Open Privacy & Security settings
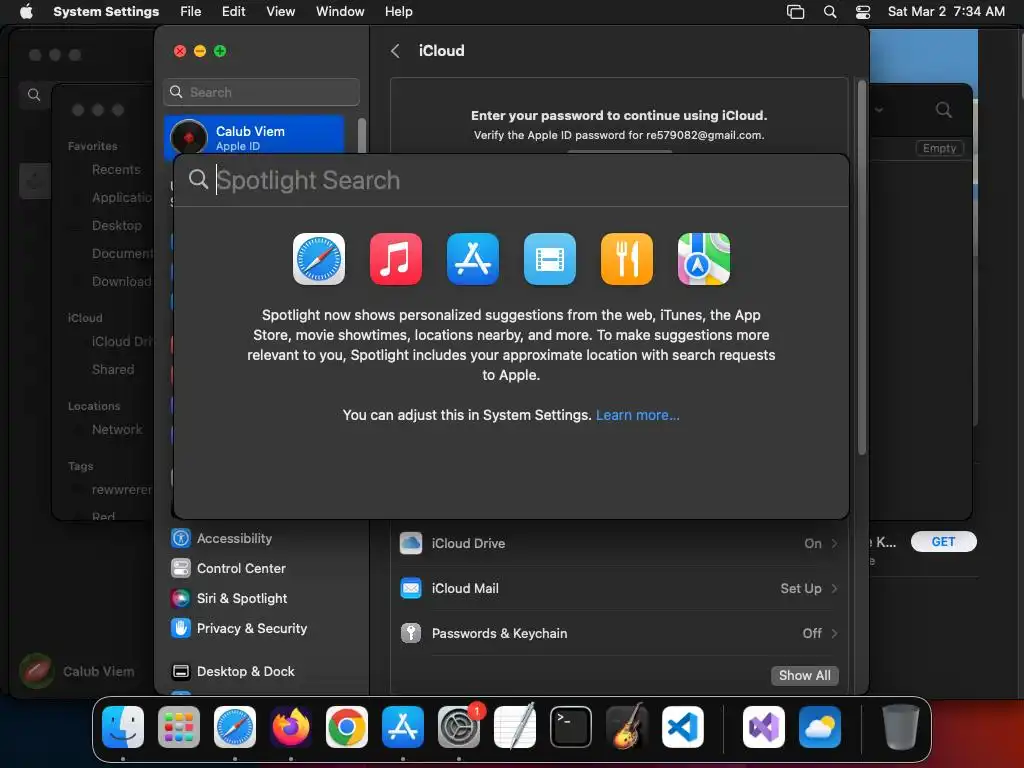 (x=238, y=628)
